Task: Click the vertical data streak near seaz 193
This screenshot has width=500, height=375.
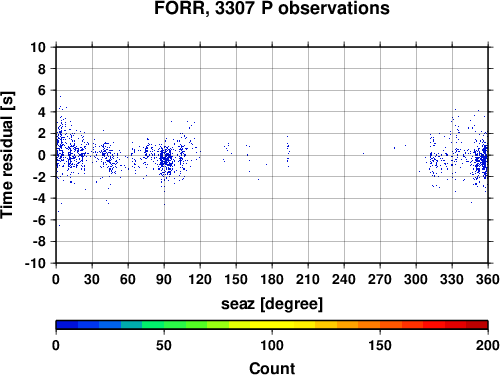Action: 288,152
